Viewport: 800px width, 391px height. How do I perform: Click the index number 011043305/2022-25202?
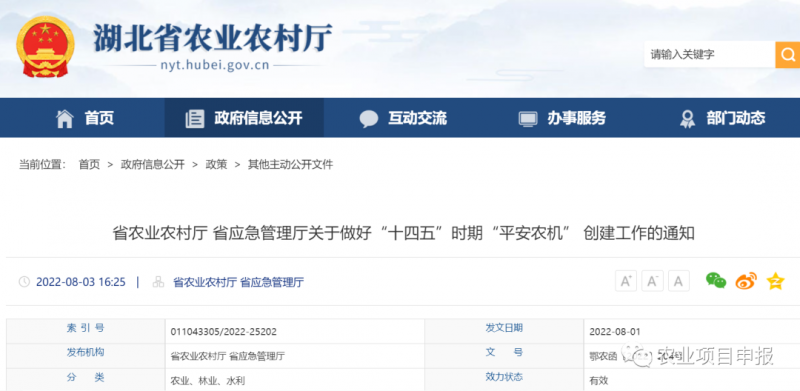coord(223,332)
